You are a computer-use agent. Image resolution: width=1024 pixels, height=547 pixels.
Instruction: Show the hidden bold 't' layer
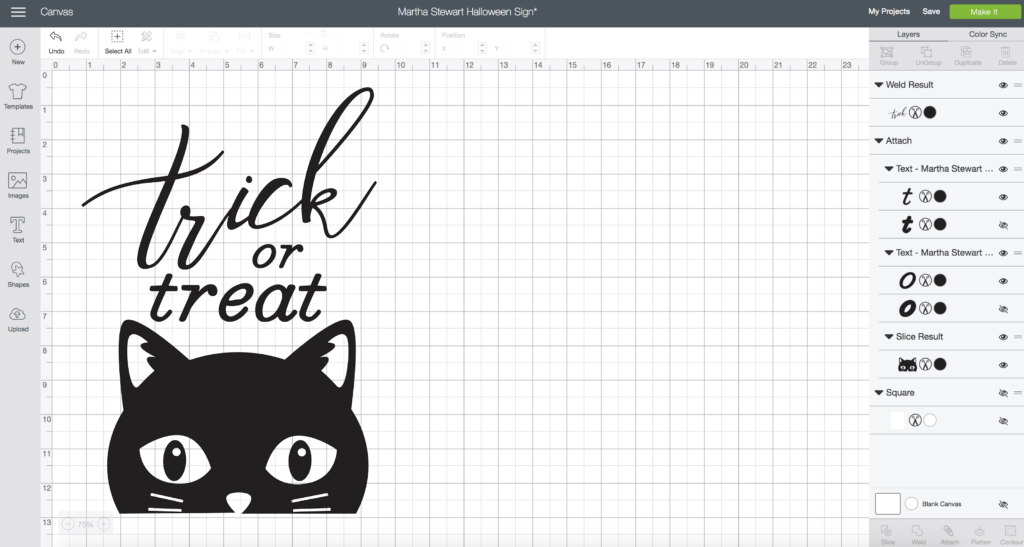tap(1002, 225)
